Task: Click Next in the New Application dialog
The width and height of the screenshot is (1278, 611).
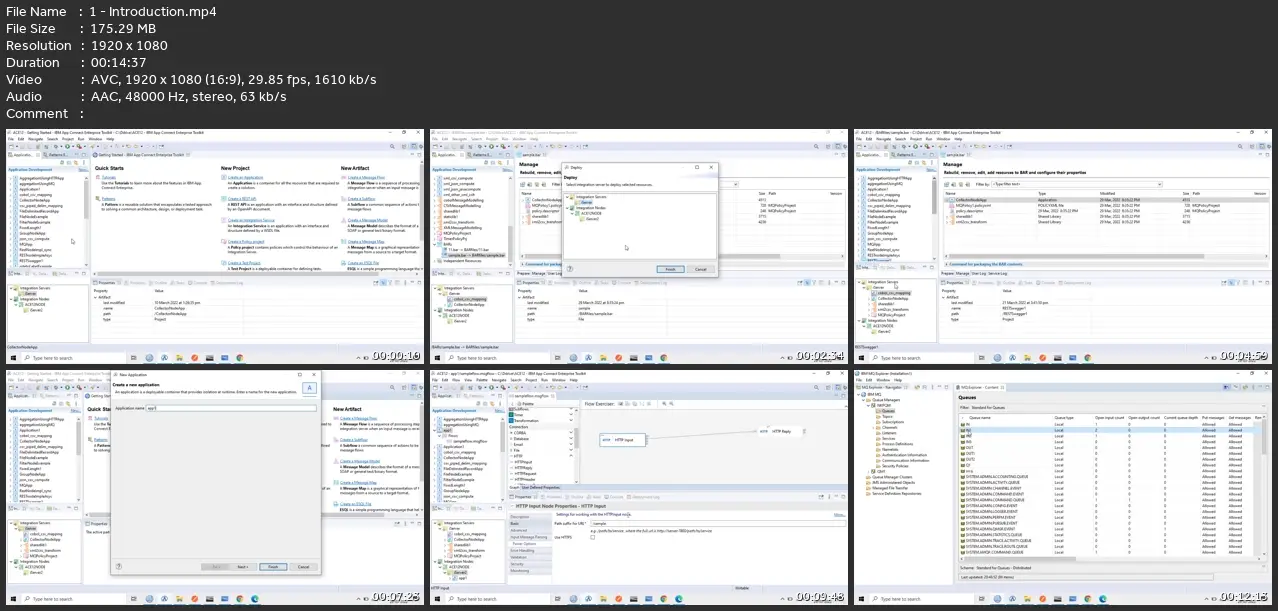Action: [243, 567]
